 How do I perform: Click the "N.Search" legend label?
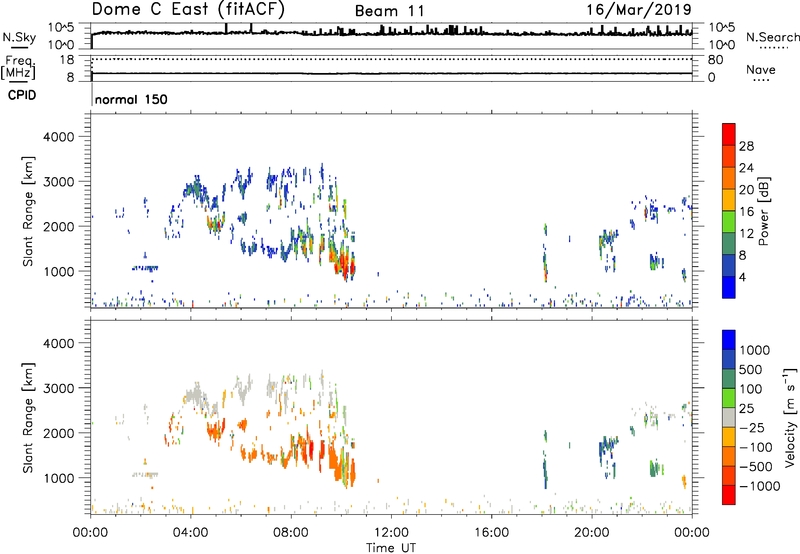[x=773, y=37]
